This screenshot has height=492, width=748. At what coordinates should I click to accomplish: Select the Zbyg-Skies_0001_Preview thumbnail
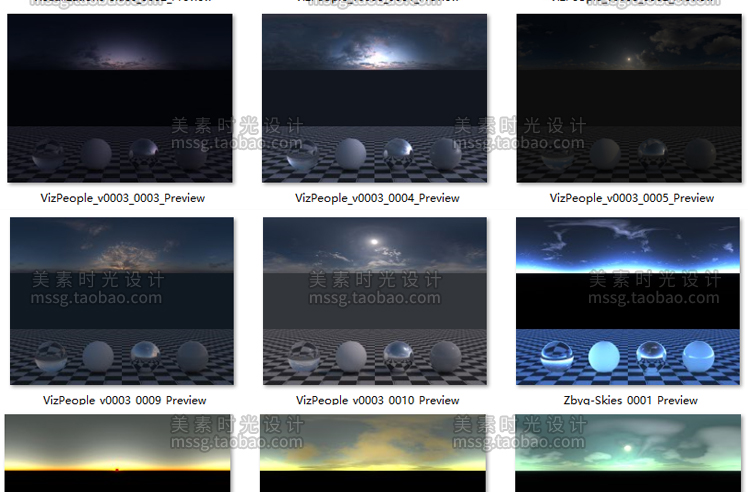(628, 301)
